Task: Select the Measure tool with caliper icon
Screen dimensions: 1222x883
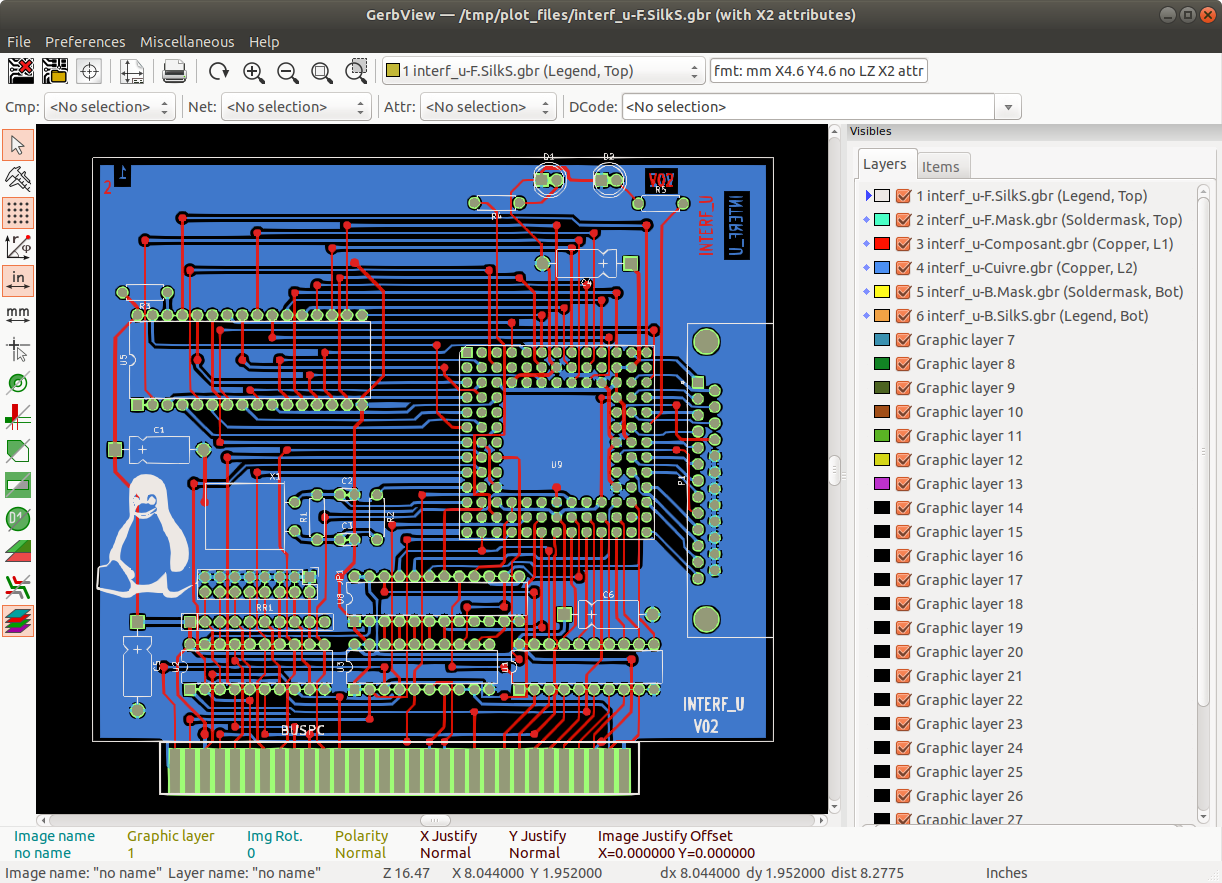Action: coord(18,178)
